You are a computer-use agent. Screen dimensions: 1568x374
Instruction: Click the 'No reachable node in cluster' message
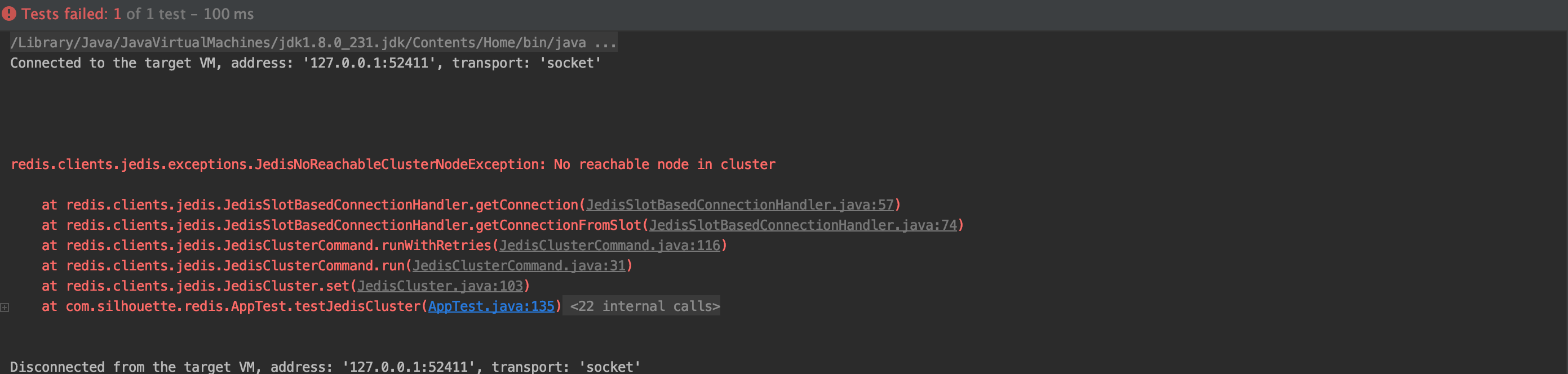(x=664, y=164)
